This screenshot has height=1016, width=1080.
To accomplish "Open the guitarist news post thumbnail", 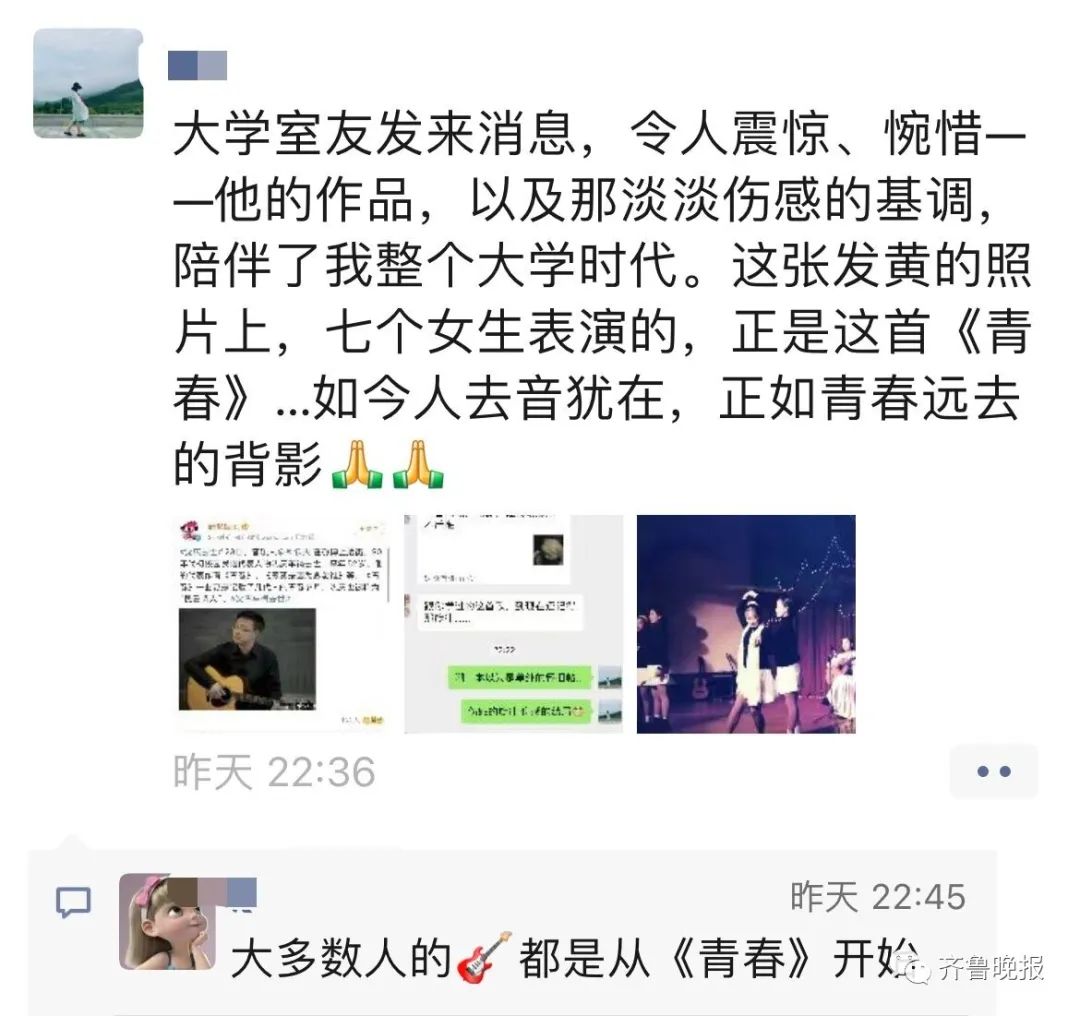I will [x=283, y=624].
